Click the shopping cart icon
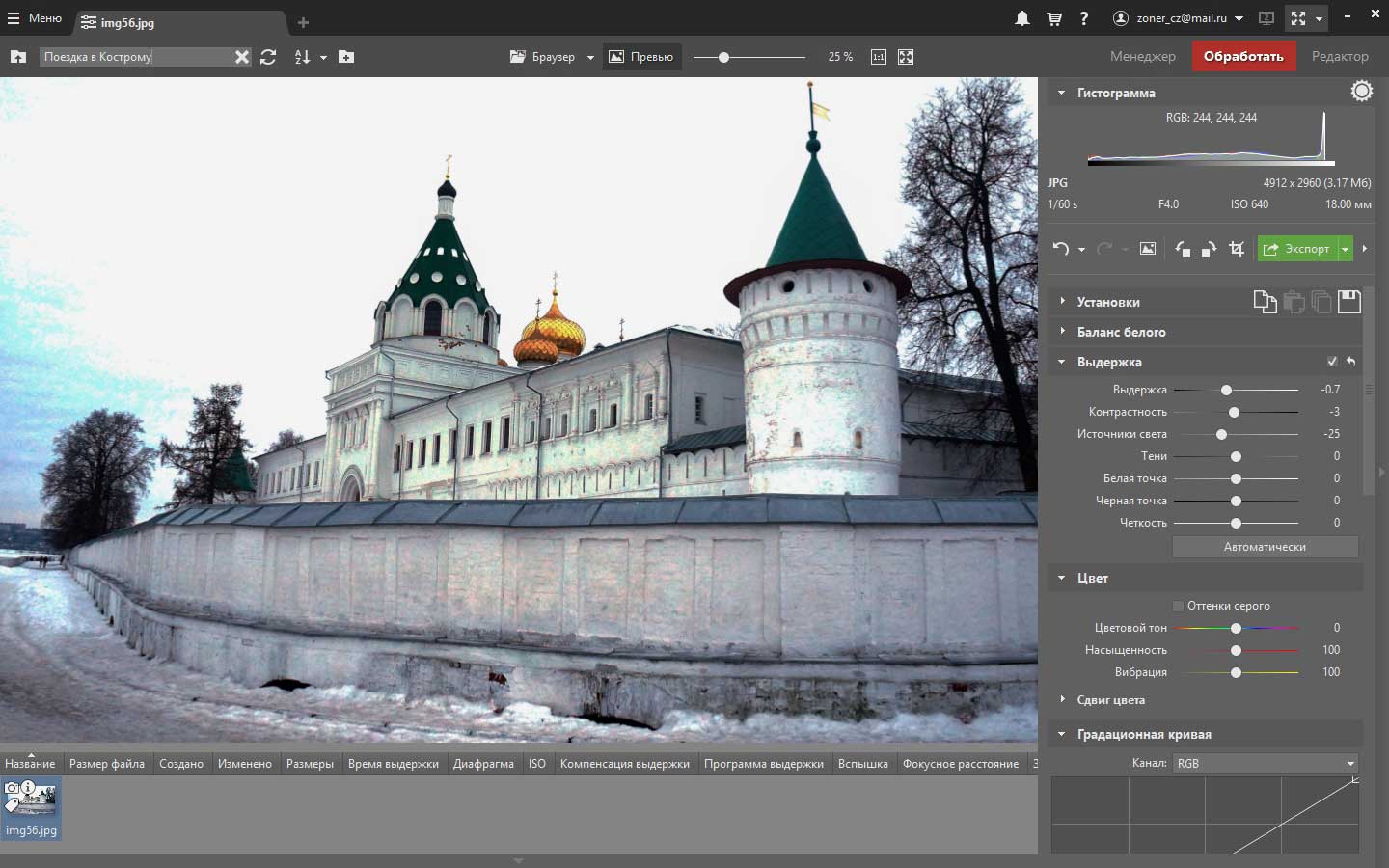The image size is (1389, 868). pos(1053,18)
